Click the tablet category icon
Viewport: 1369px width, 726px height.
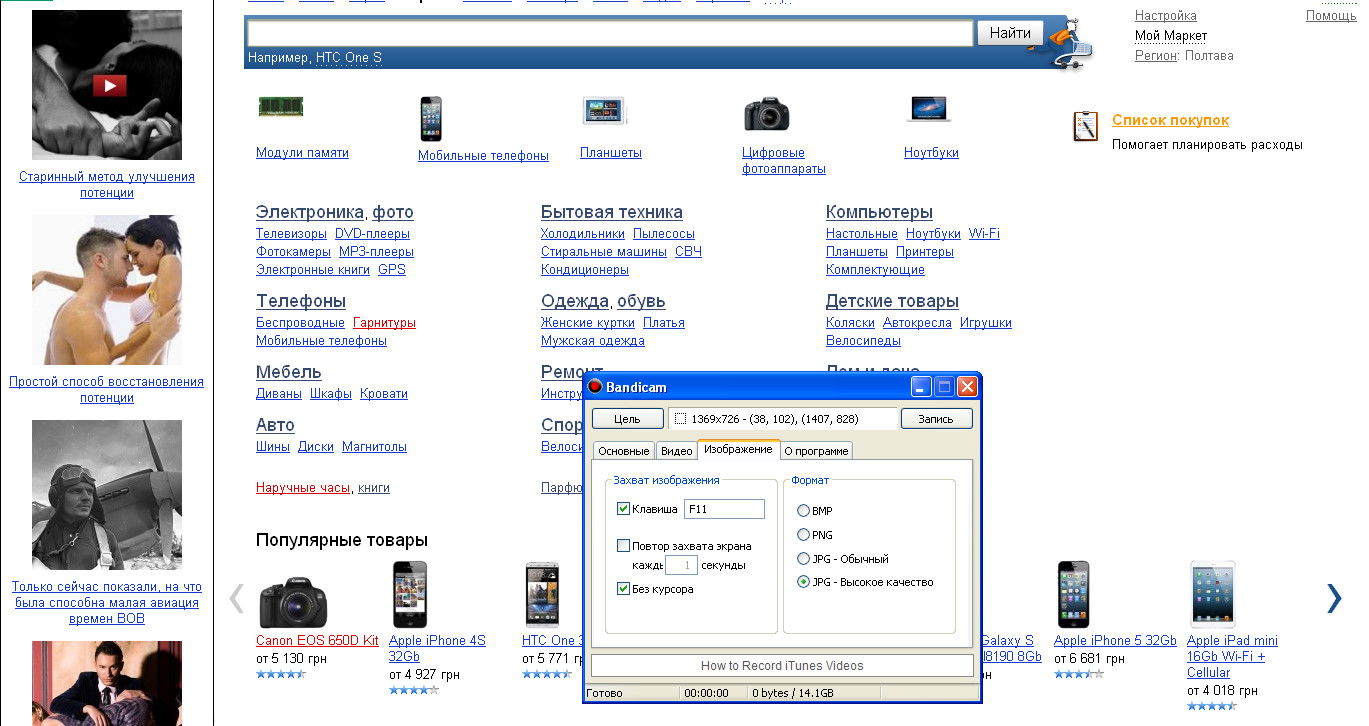604,110
